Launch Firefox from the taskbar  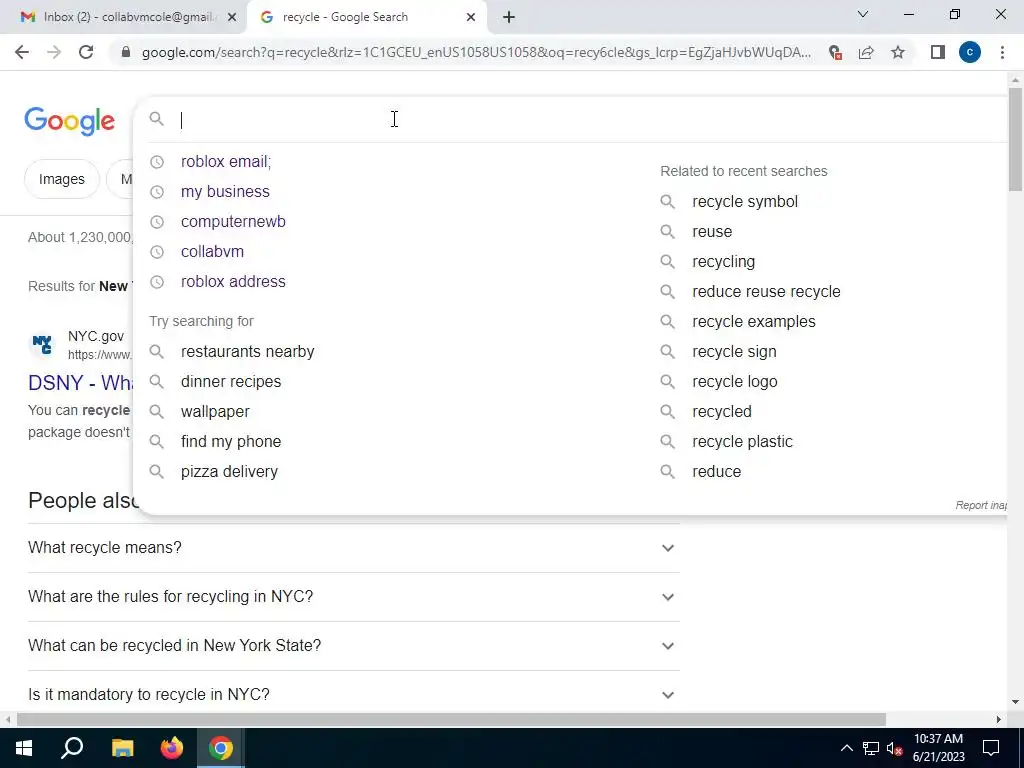[172, 748]
